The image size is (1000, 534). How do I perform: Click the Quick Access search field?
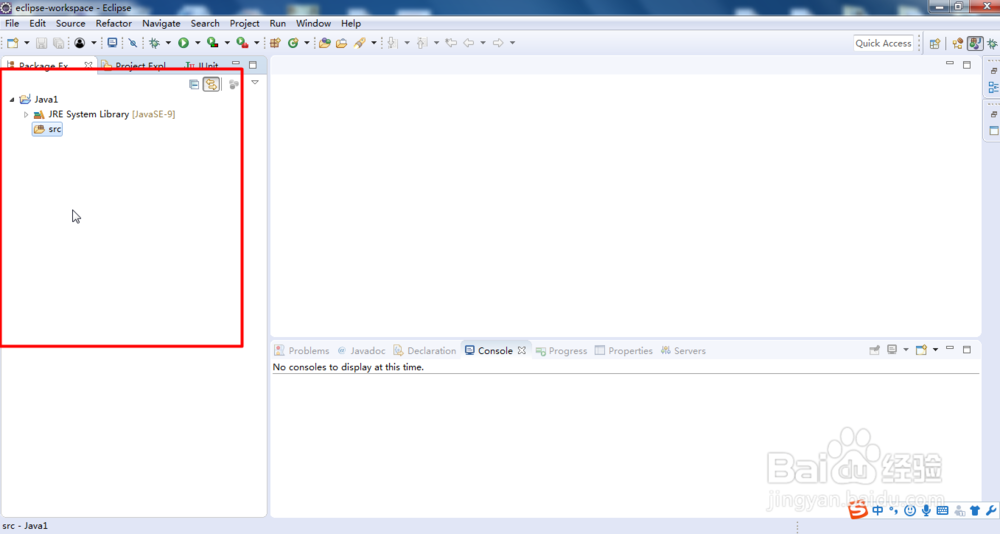883,43
